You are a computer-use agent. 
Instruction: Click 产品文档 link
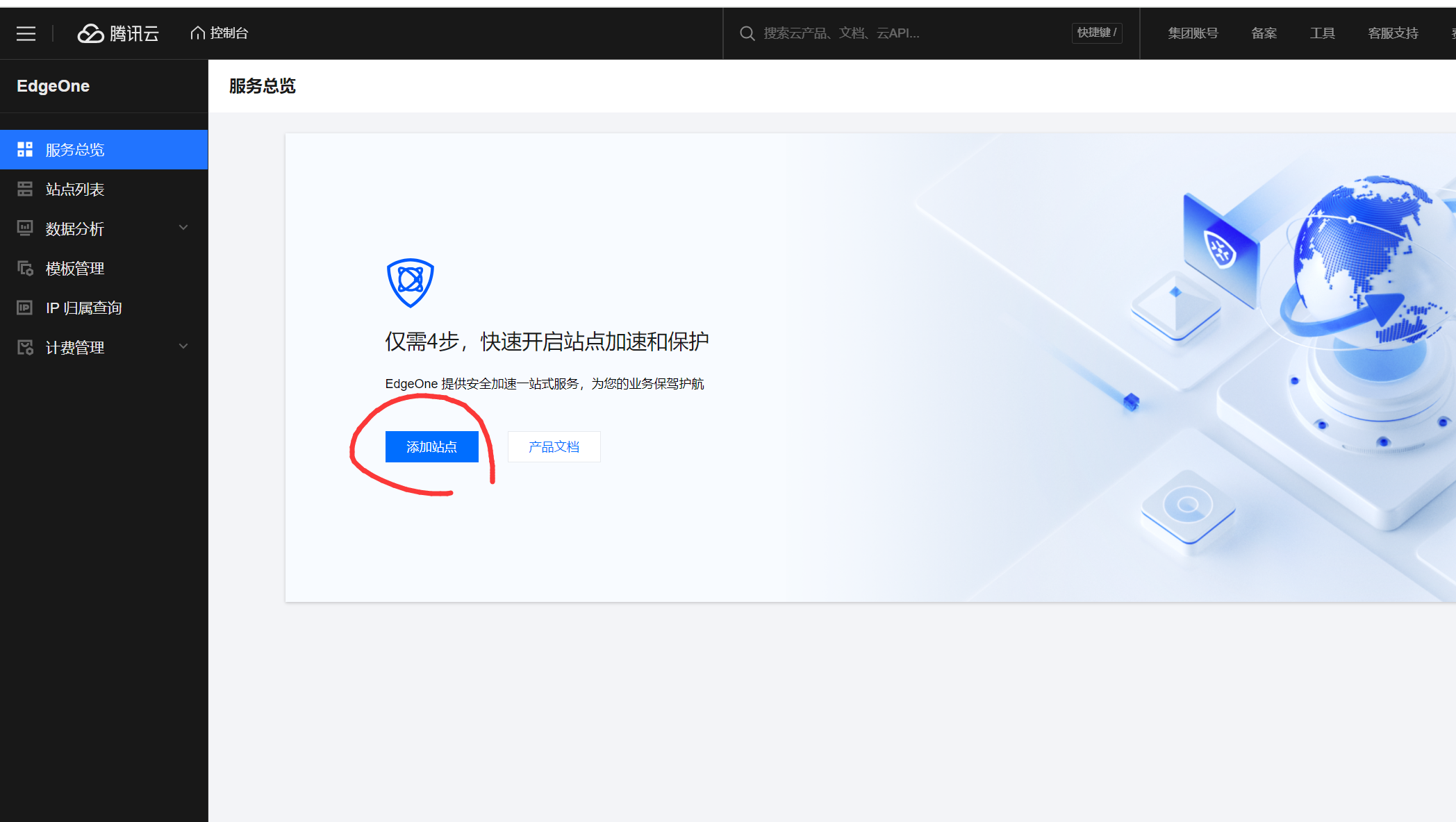(x=554, y=446)
